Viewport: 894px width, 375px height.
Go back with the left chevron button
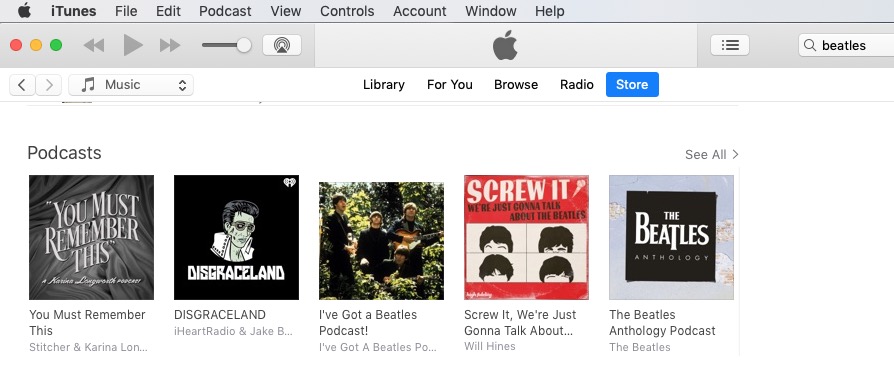click(x=22, y=85)
